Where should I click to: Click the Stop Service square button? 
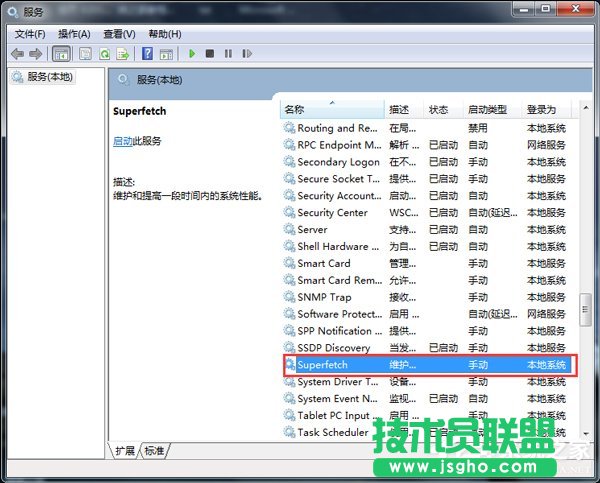pyautogui.click(x=210, y=54)
